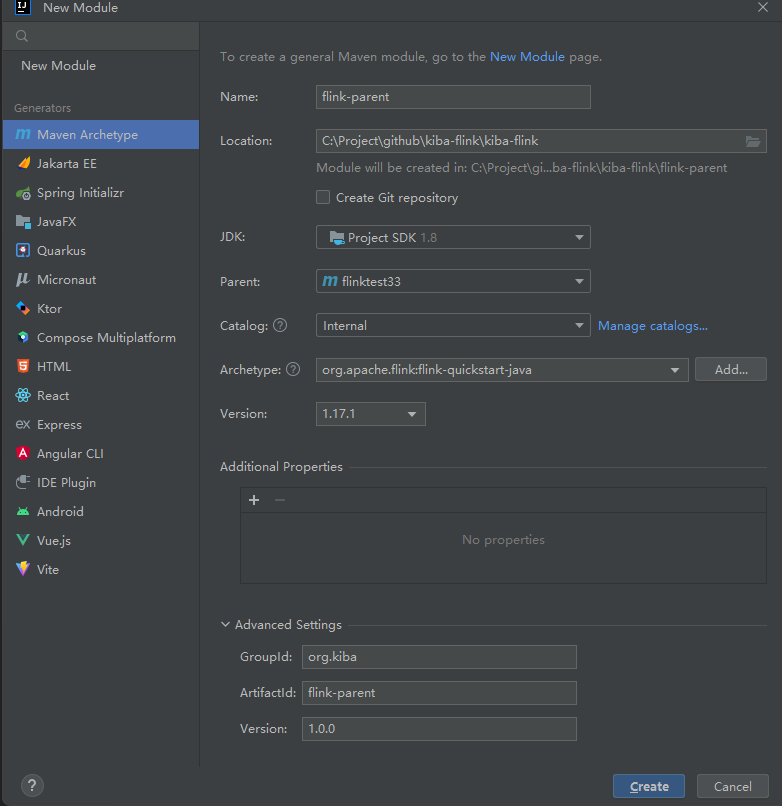The image size is (782, 806).
Task: Open the Parent flinktest33 dropdown
Action: (x=453, y=281)
